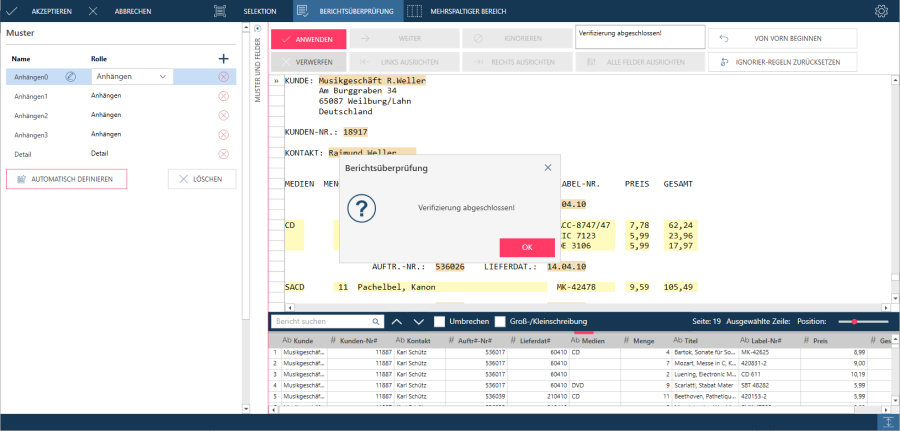Image resolution: width=900 pixels, height=431 pixels.
Task: Close the Berichtsüberprüfung dialog with X
Action: 548,168
